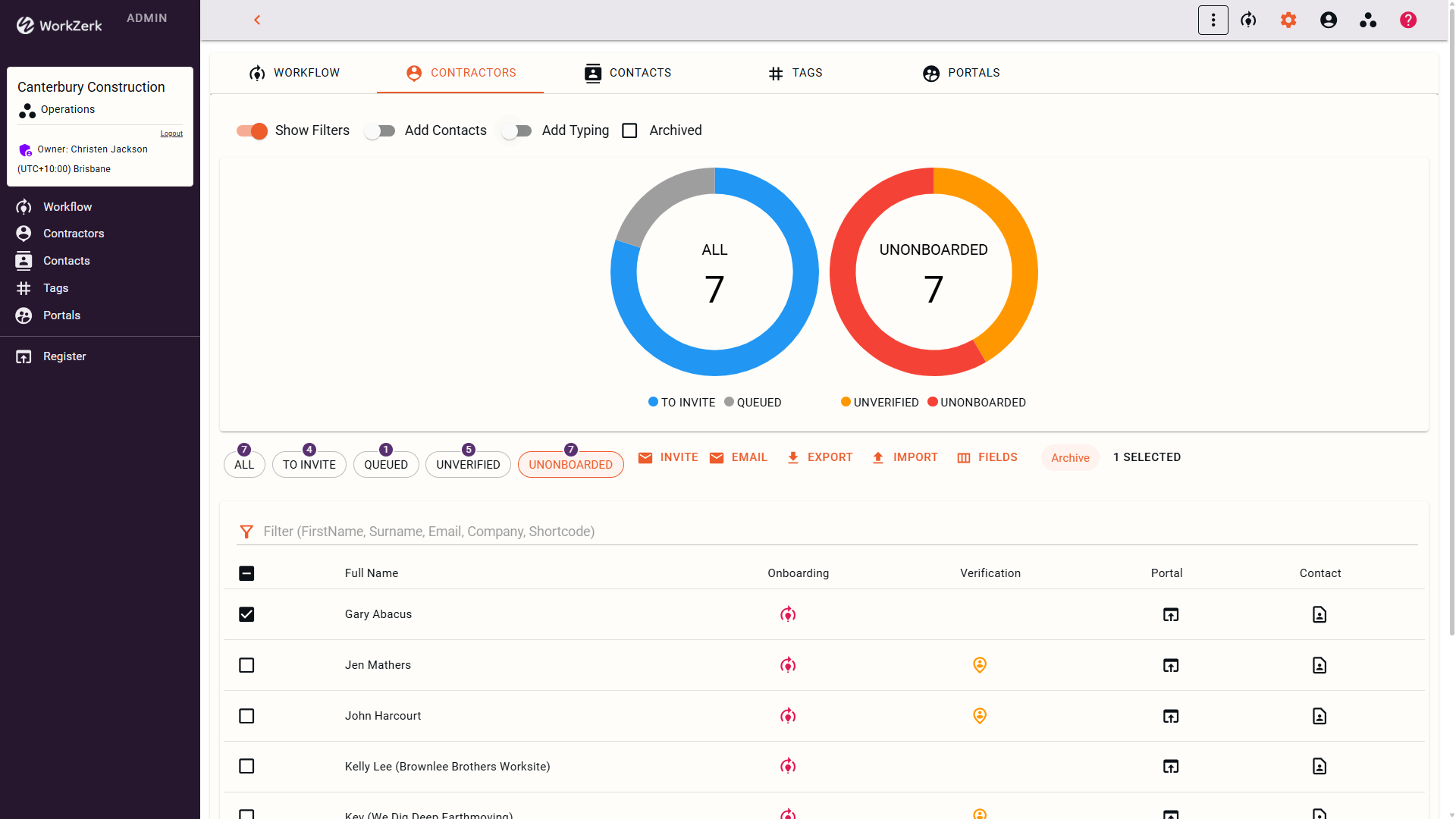Viewport: 1456px width, 819px height.
Task: Click the Logout link
Action: 171,133
